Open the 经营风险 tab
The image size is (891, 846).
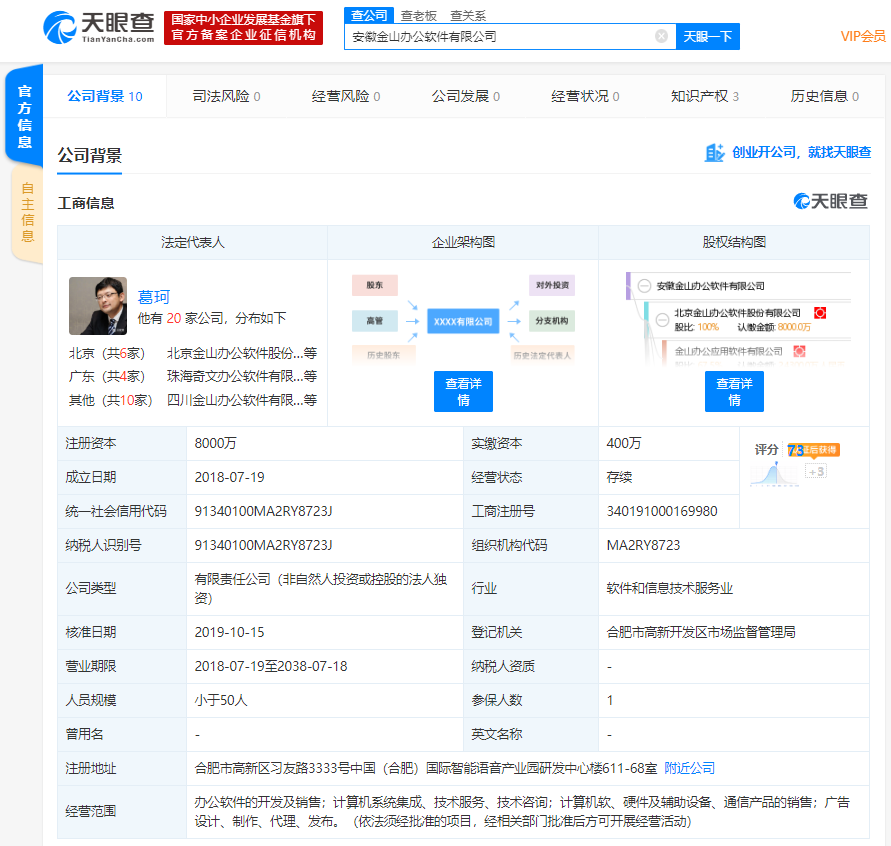[x=345, y=96]
